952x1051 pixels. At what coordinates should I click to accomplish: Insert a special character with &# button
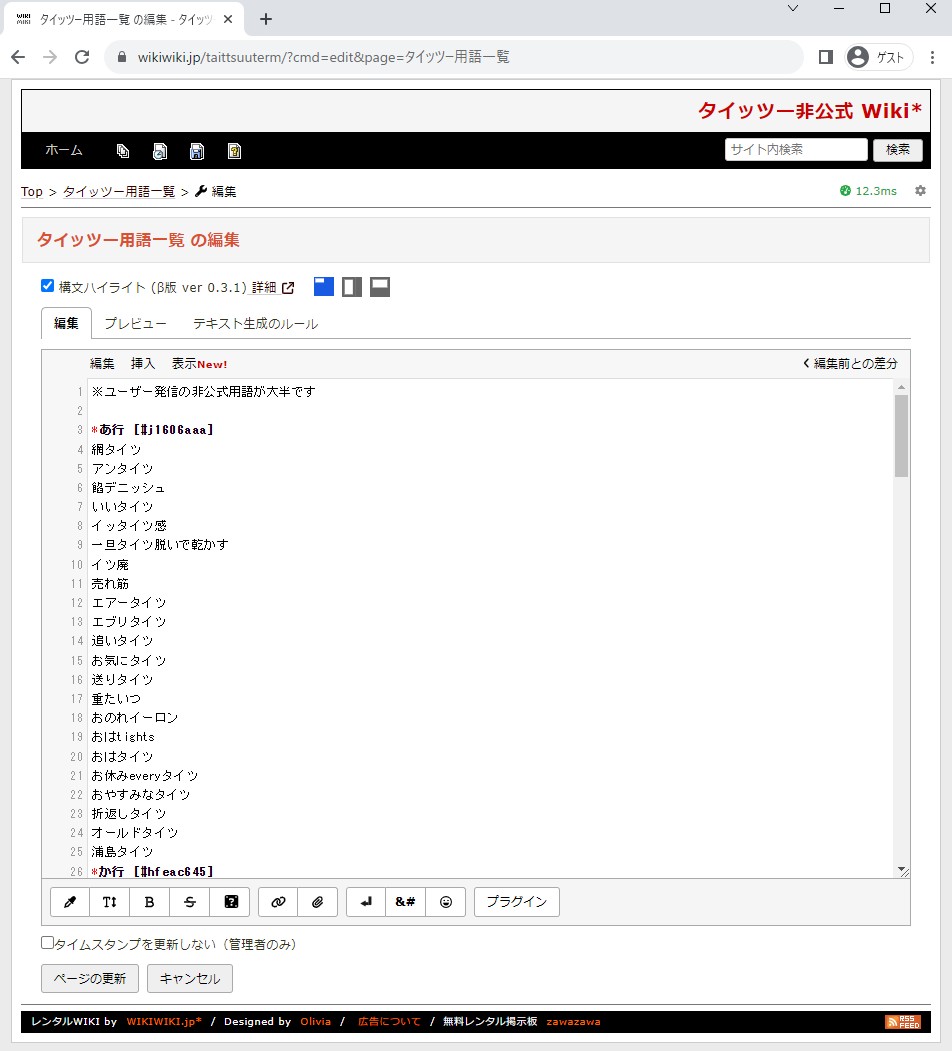(405, 902)
